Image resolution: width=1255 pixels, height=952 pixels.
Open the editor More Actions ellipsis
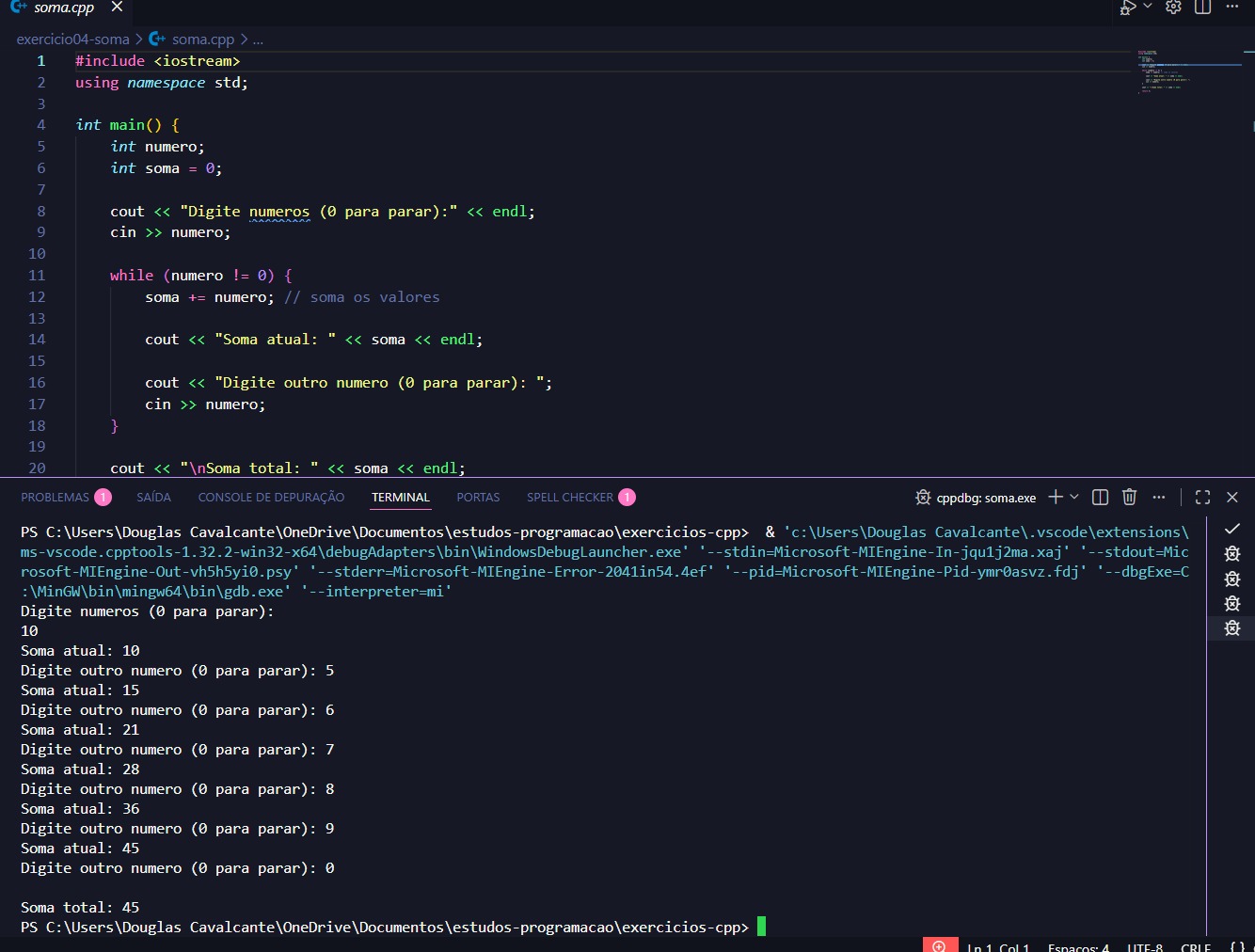pos(1232,7)
